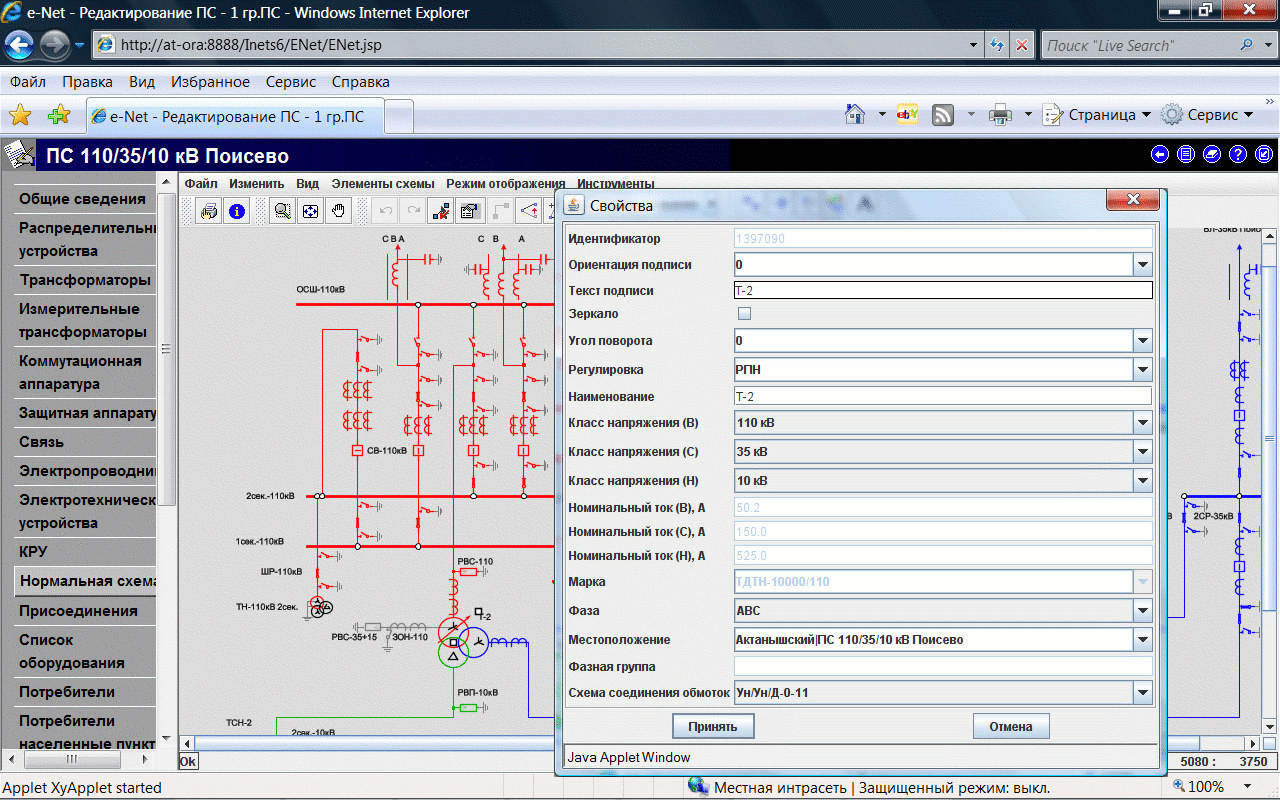Click the Текст подписи input field
This screenshot has height=800, width=1280.
(x=943, y=291)
